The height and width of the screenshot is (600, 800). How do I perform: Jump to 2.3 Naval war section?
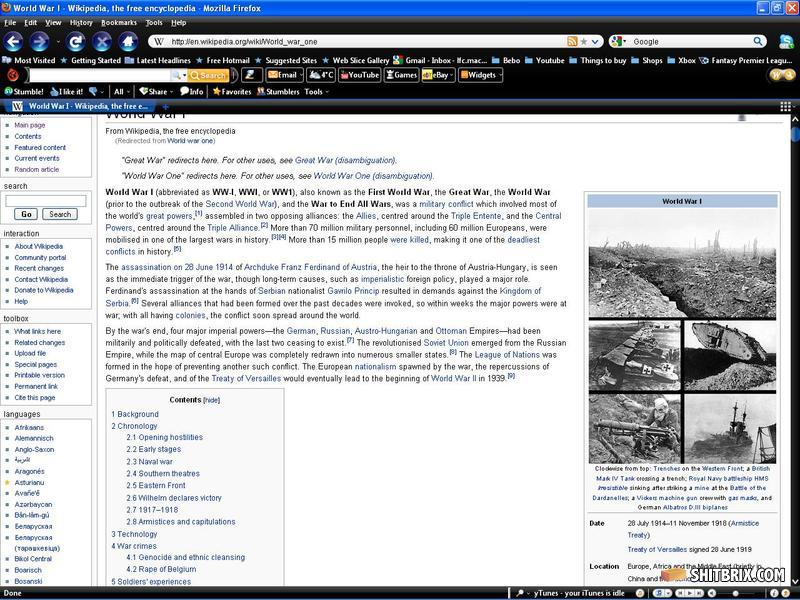coord(149,462)
